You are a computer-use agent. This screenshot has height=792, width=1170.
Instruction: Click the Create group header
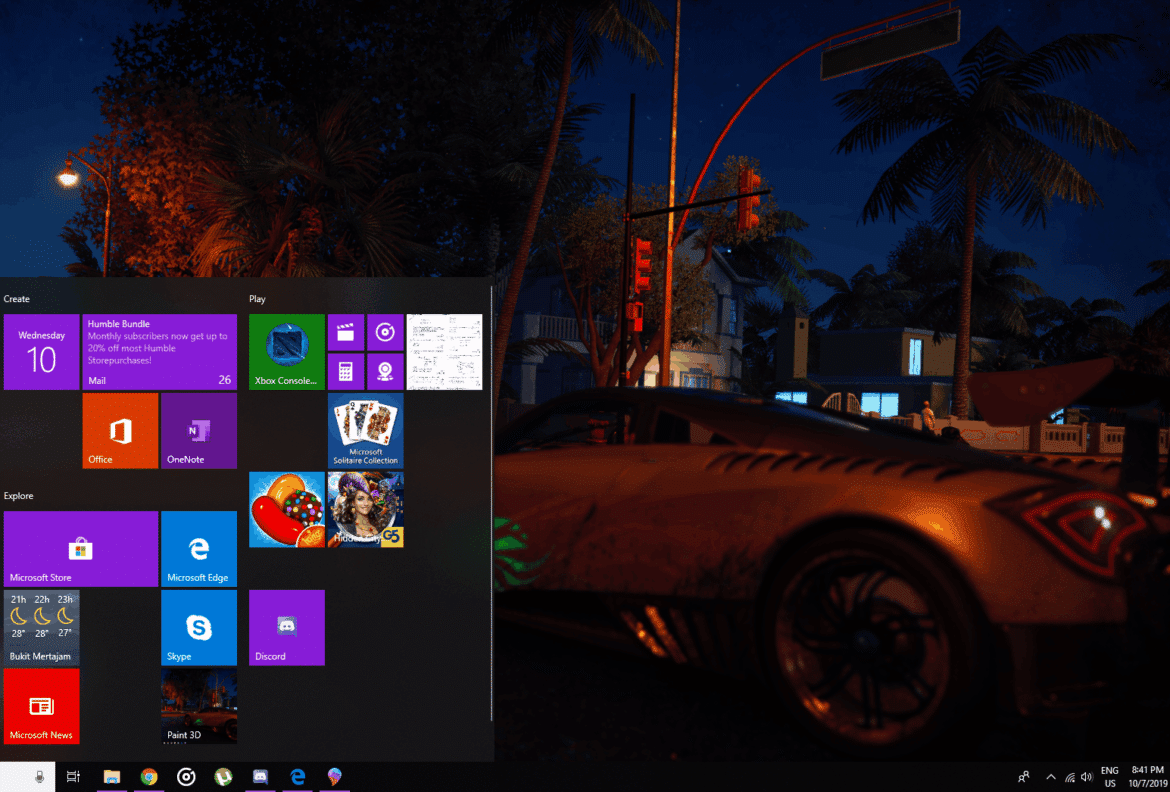pos(17,299)
